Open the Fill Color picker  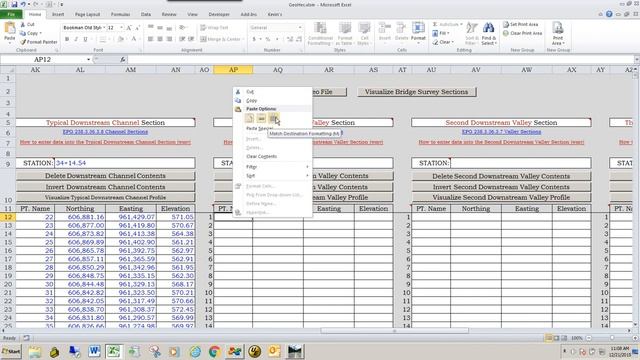pyautogui.click(x=121, y=39)
